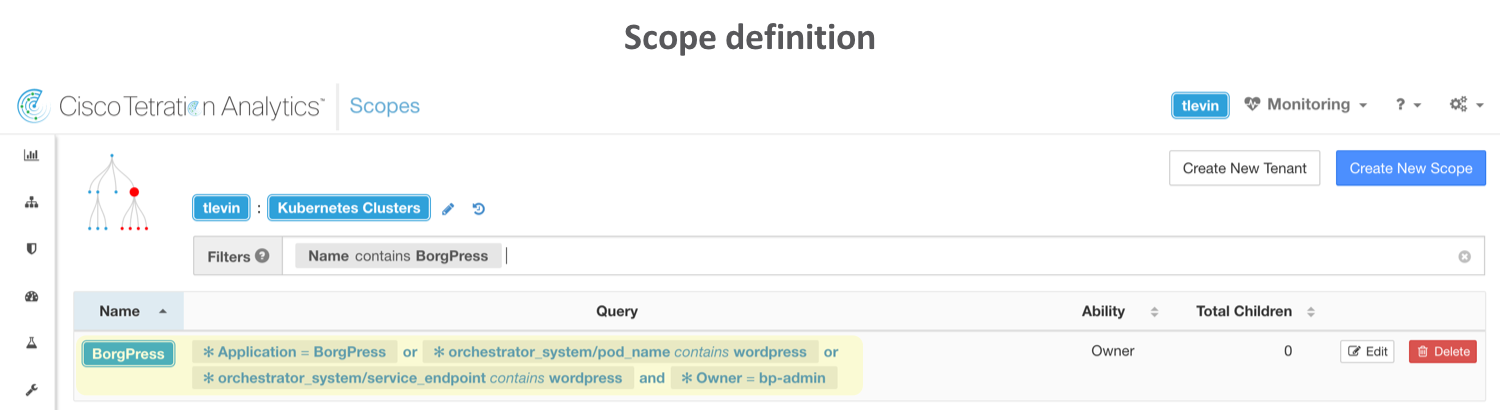Viewport: 1500px width, 410px height.
Task: Click the sitemap hierarchy sidebar icon
Action: point(31,202)
